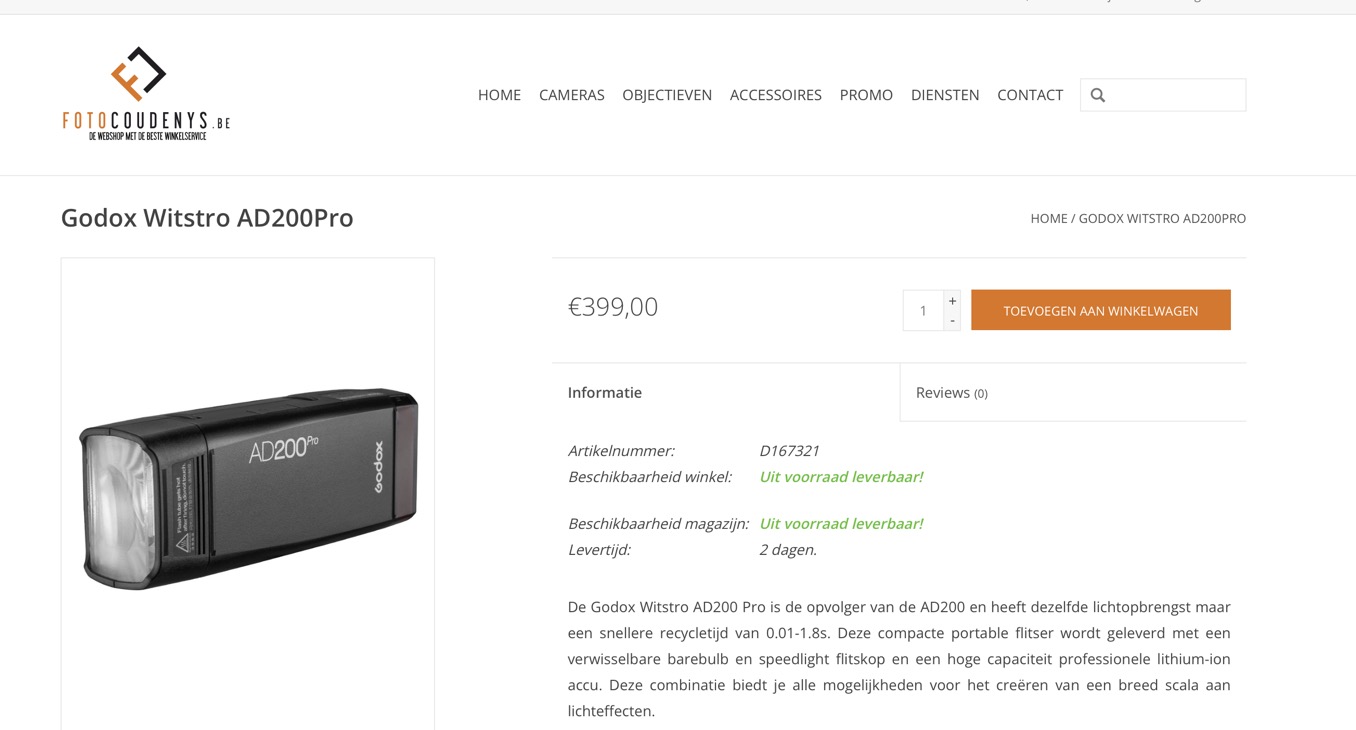Open the CAMERAS menu
The image size is (1356, 730).
click(x=572, y=95)
